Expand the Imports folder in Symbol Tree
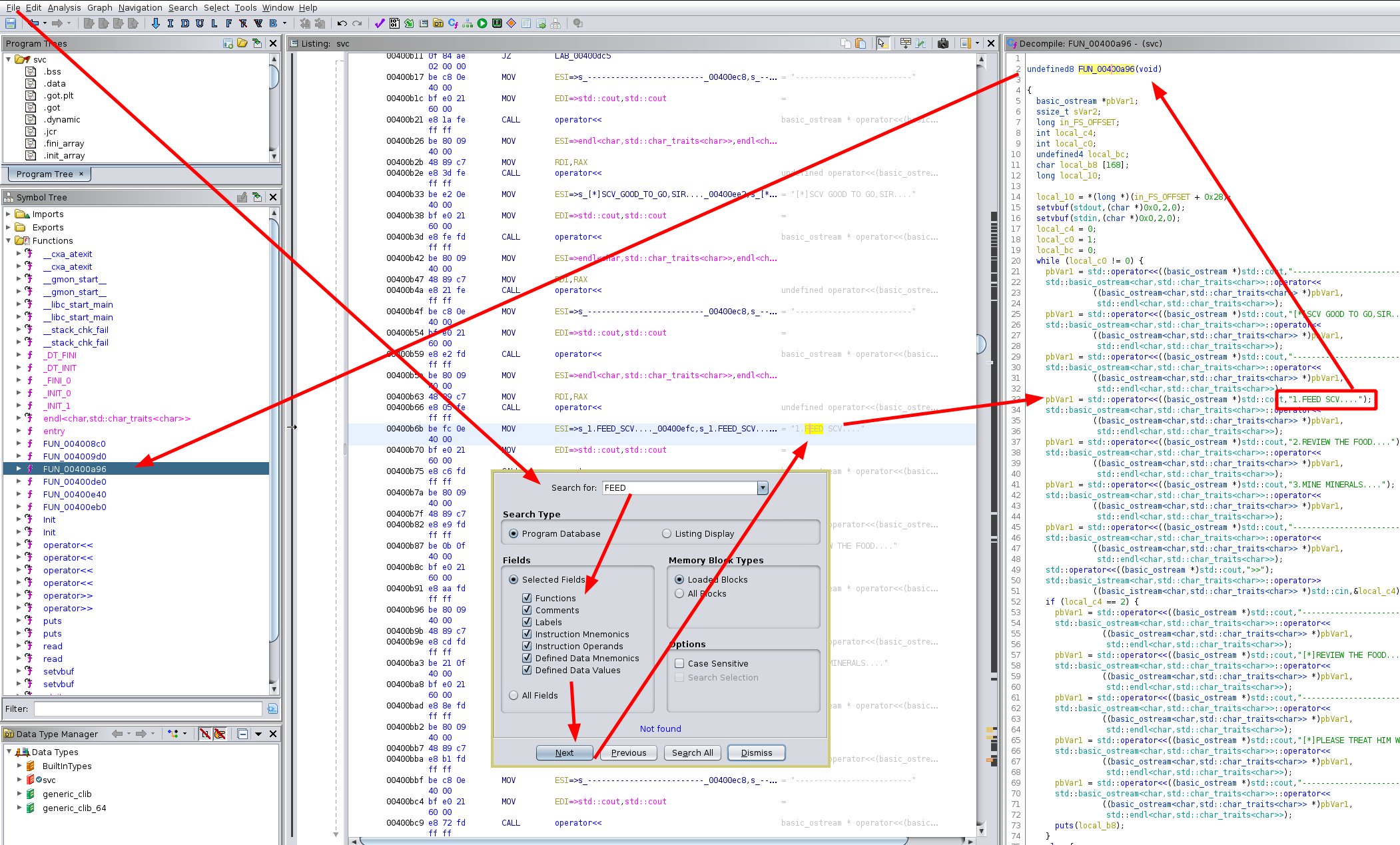 (x=8, y=214)
